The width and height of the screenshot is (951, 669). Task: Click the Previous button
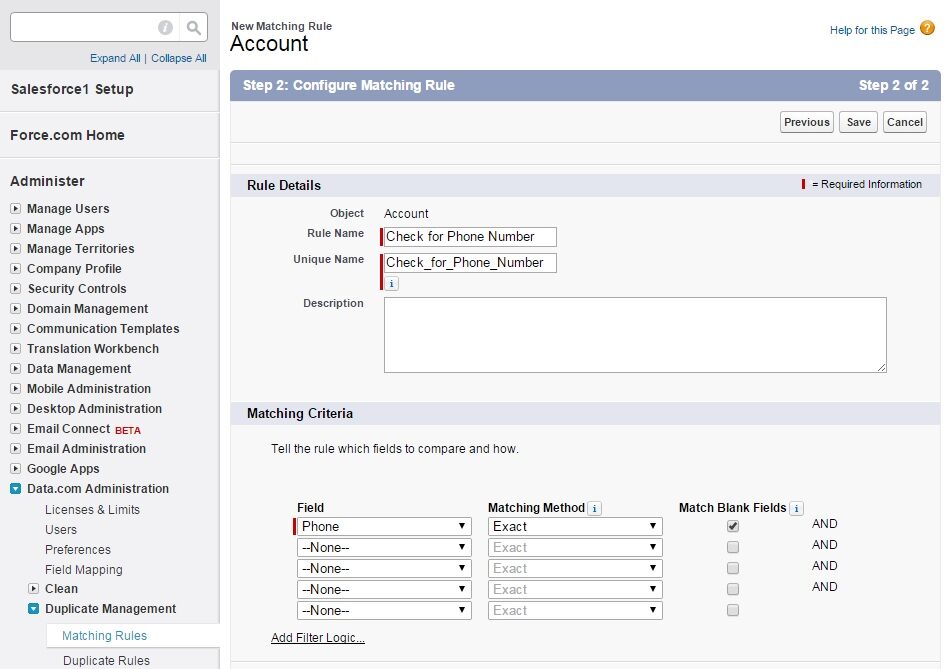(x=806, y=122)
